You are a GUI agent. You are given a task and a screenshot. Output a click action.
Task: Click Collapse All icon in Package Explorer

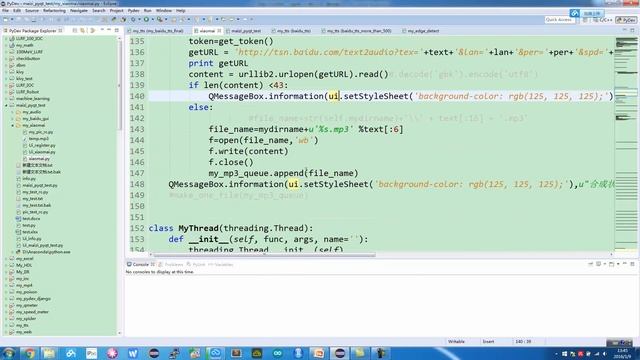point(75,31)
